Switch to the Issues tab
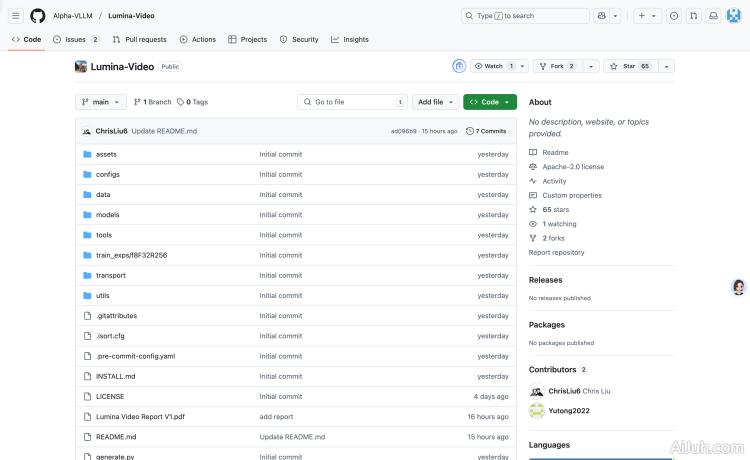This screenshot has width=750, height=460. click(75, 39)
